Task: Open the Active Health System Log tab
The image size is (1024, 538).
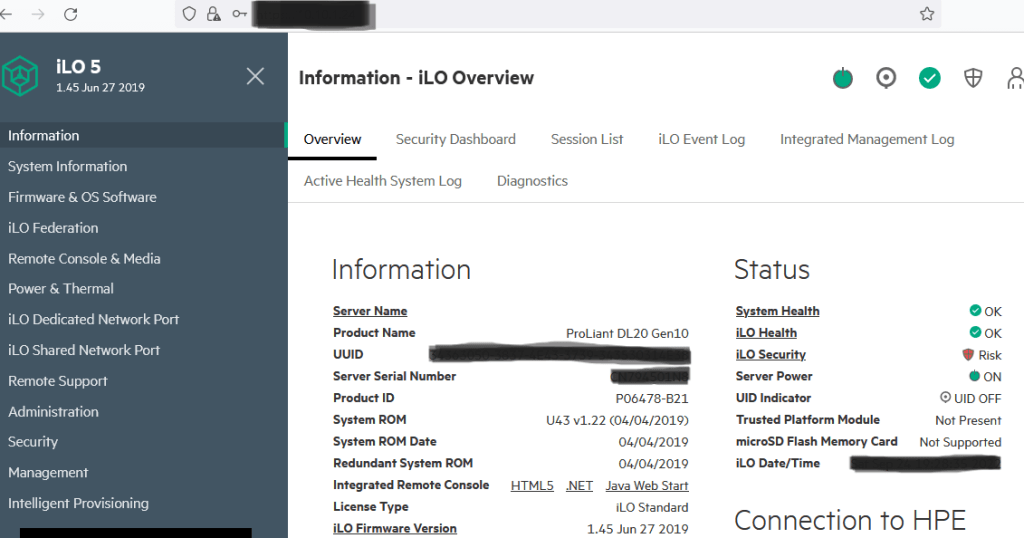Action: [383, 181]
